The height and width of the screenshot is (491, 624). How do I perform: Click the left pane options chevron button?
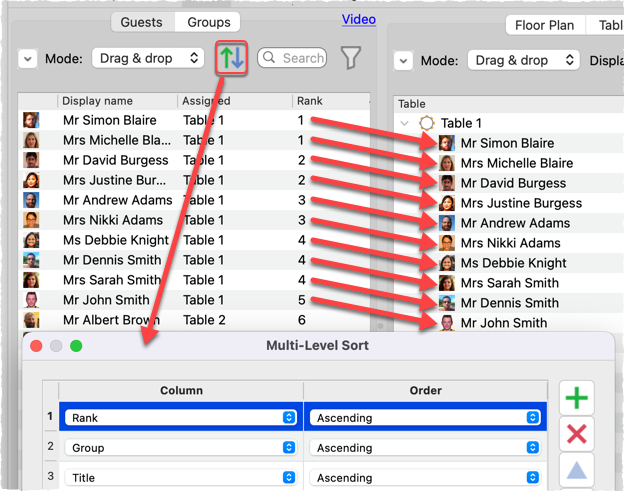27,59
